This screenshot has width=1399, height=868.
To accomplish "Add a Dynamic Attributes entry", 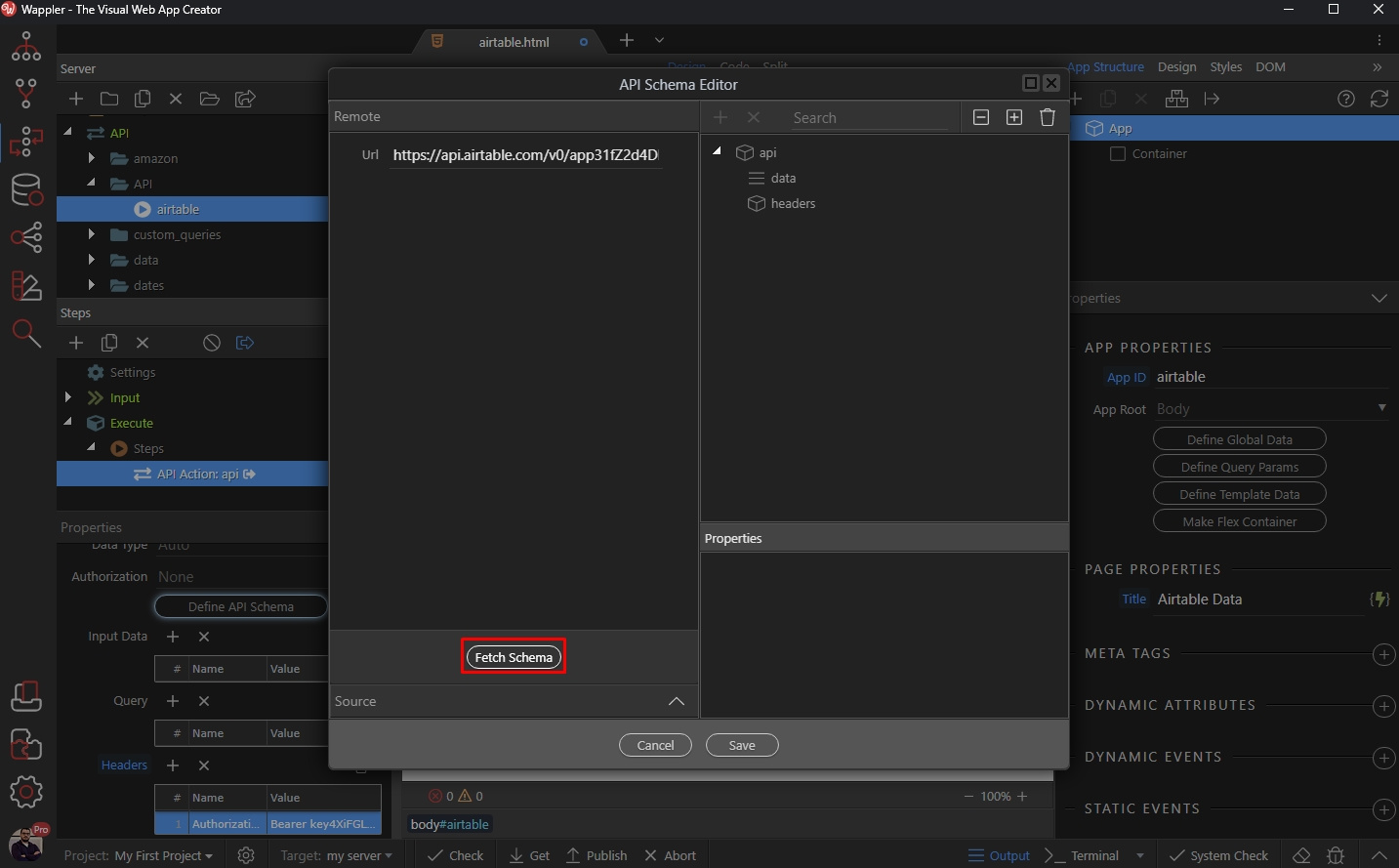I will click(1383, 706).
